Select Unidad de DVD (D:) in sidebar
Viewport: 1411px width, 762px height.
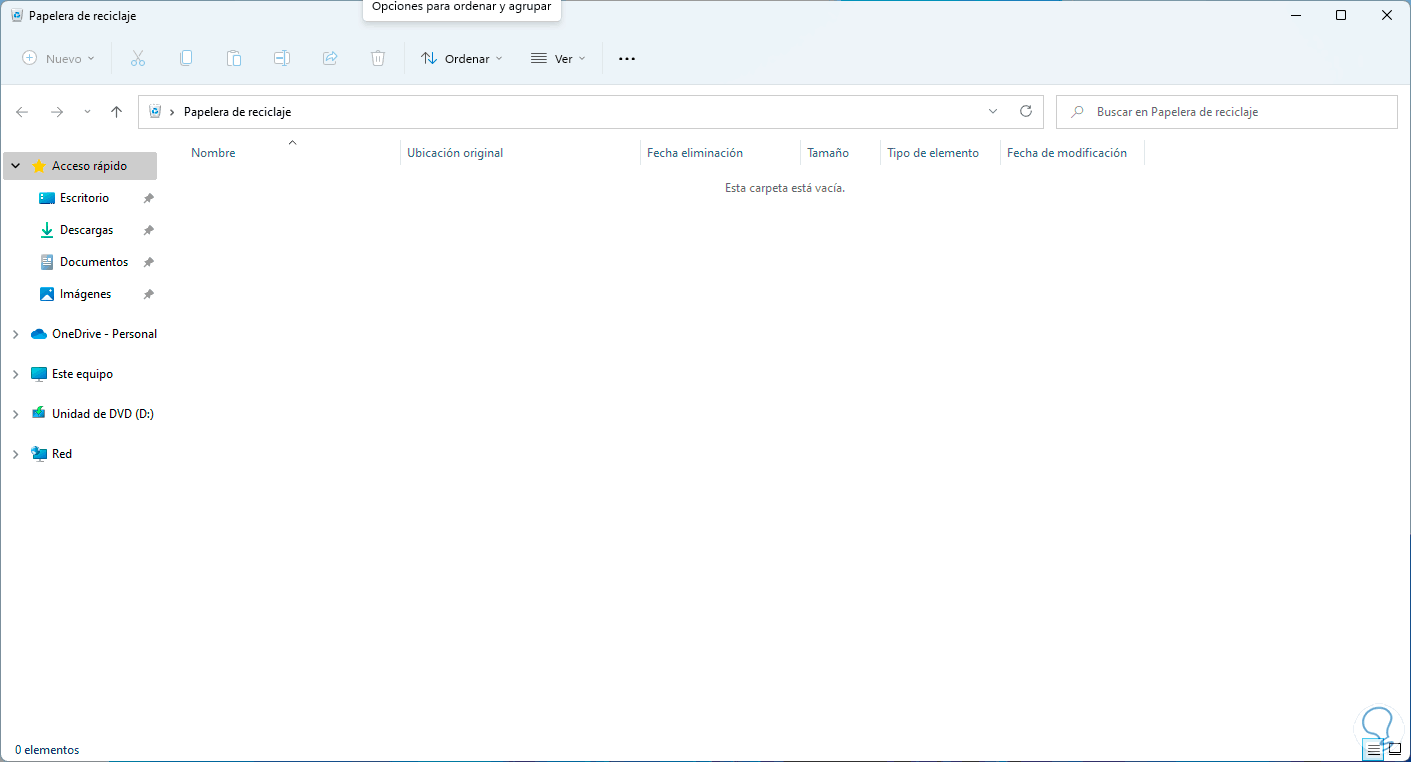[102, 414]
